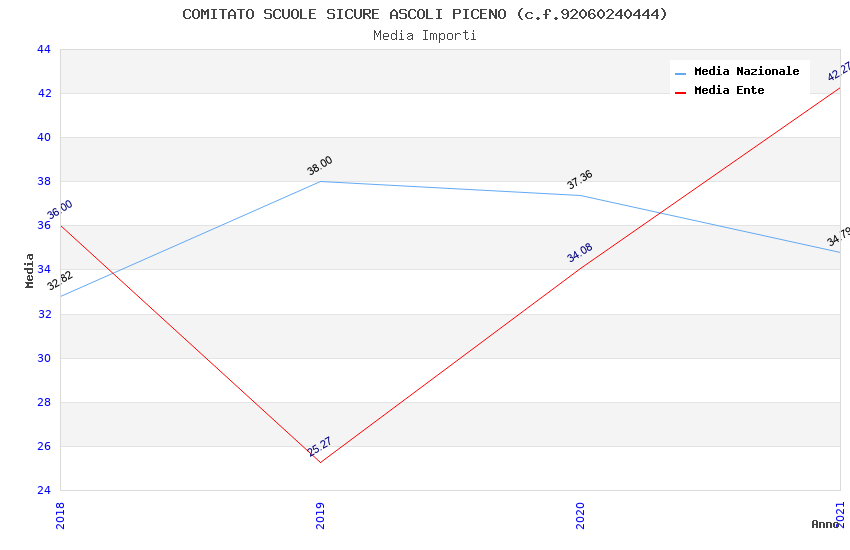Screen dimensions: 850x550
Task: Click the blue Media Nazionale legend swatch
Action: [x=681, y=73]
